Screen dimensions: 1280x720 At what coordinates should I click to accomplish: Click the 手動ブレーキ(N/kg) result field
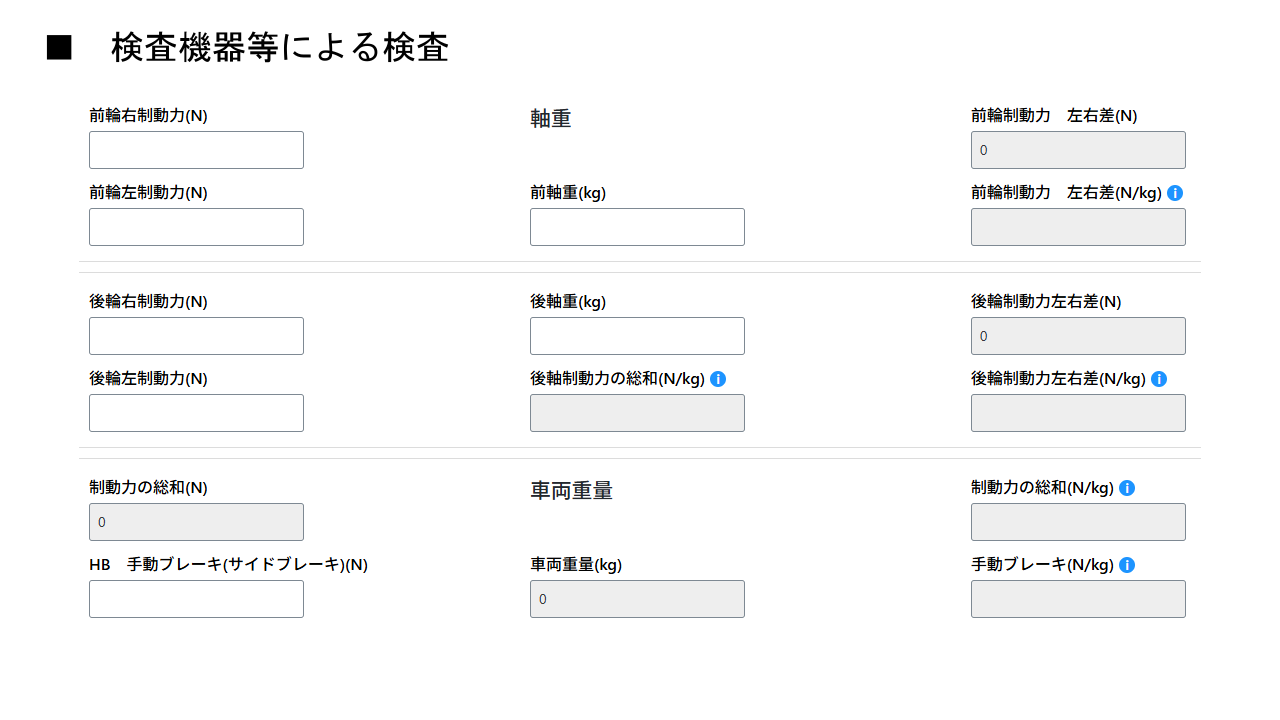(x=1078, y=599)
